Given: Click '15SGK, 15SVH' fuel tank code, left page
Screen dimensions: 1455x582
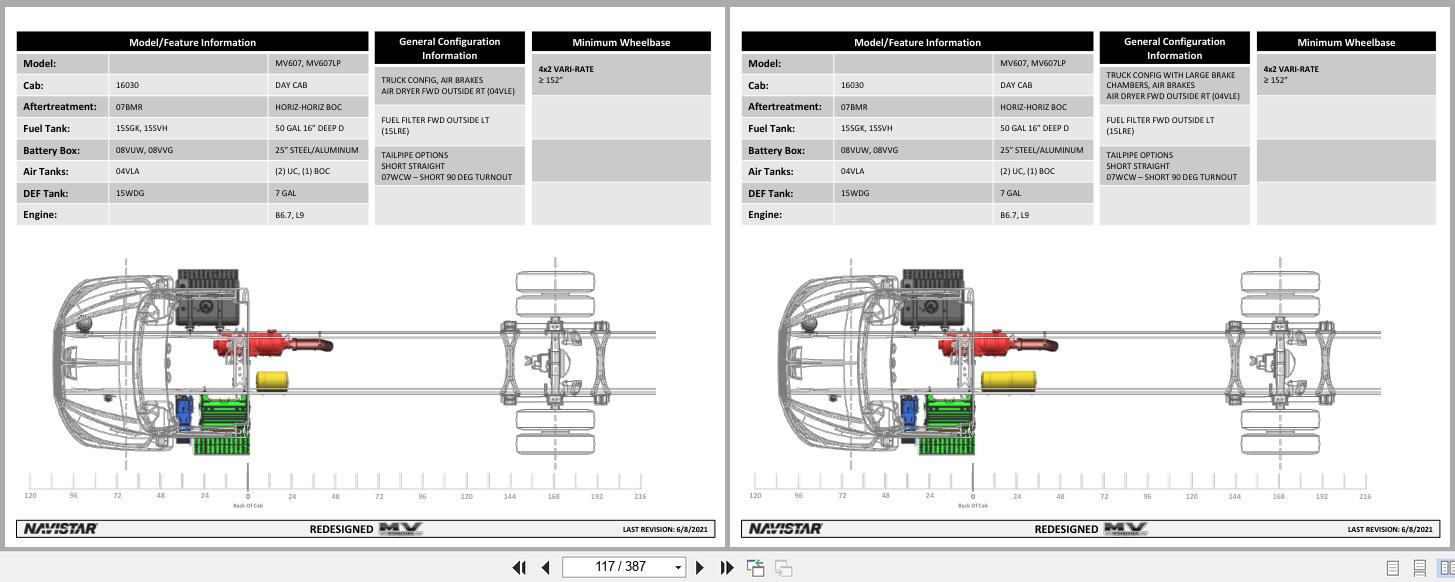Looking at the screenshot, I should coord(141,128).
